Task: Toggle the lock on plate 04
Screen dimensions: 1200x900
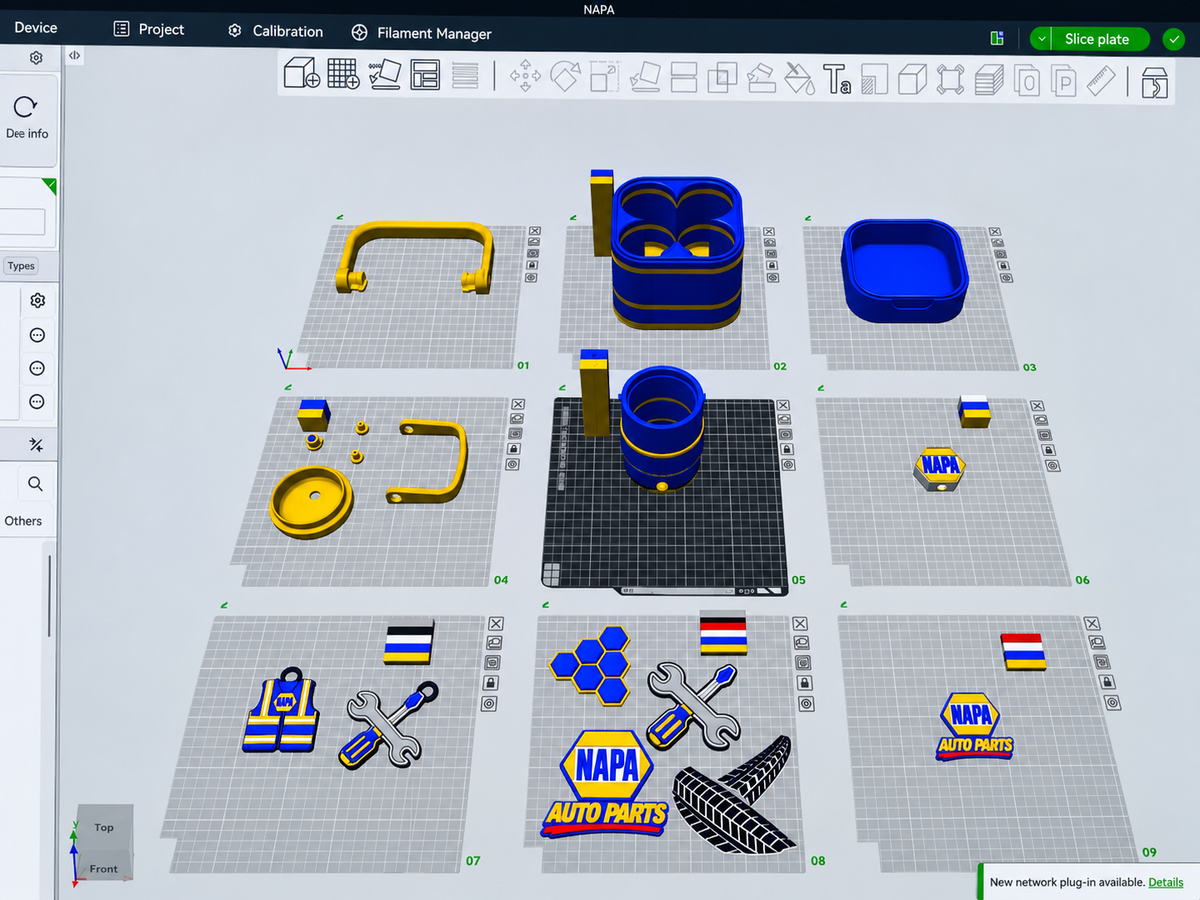Action: (515, 449)
